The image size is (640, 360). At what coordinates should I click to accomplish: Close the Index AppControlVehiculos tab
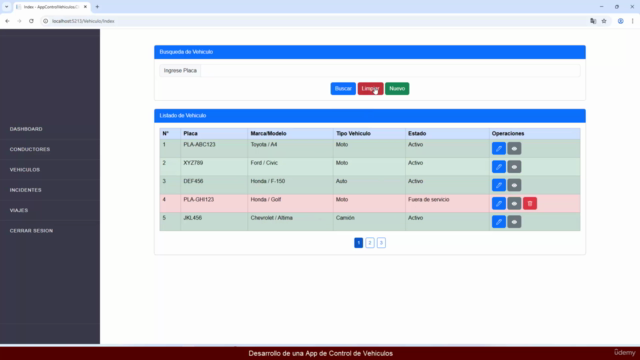pyautogui.click(x=85, y=7)
